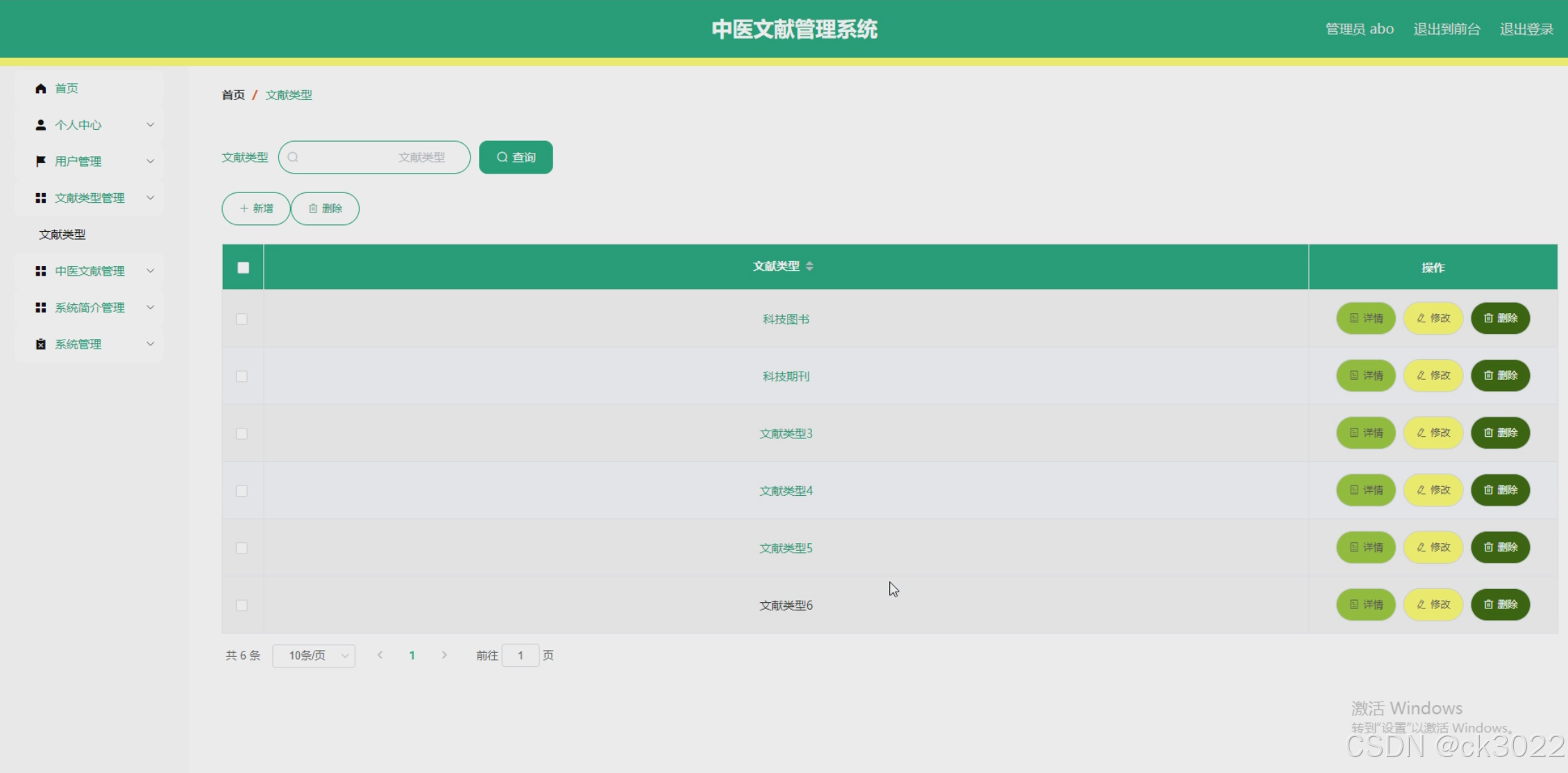This screenshot has height=773, width=1568.
Task: Click the grid icon beside 中医文献管理
Action: coord(40,271)
